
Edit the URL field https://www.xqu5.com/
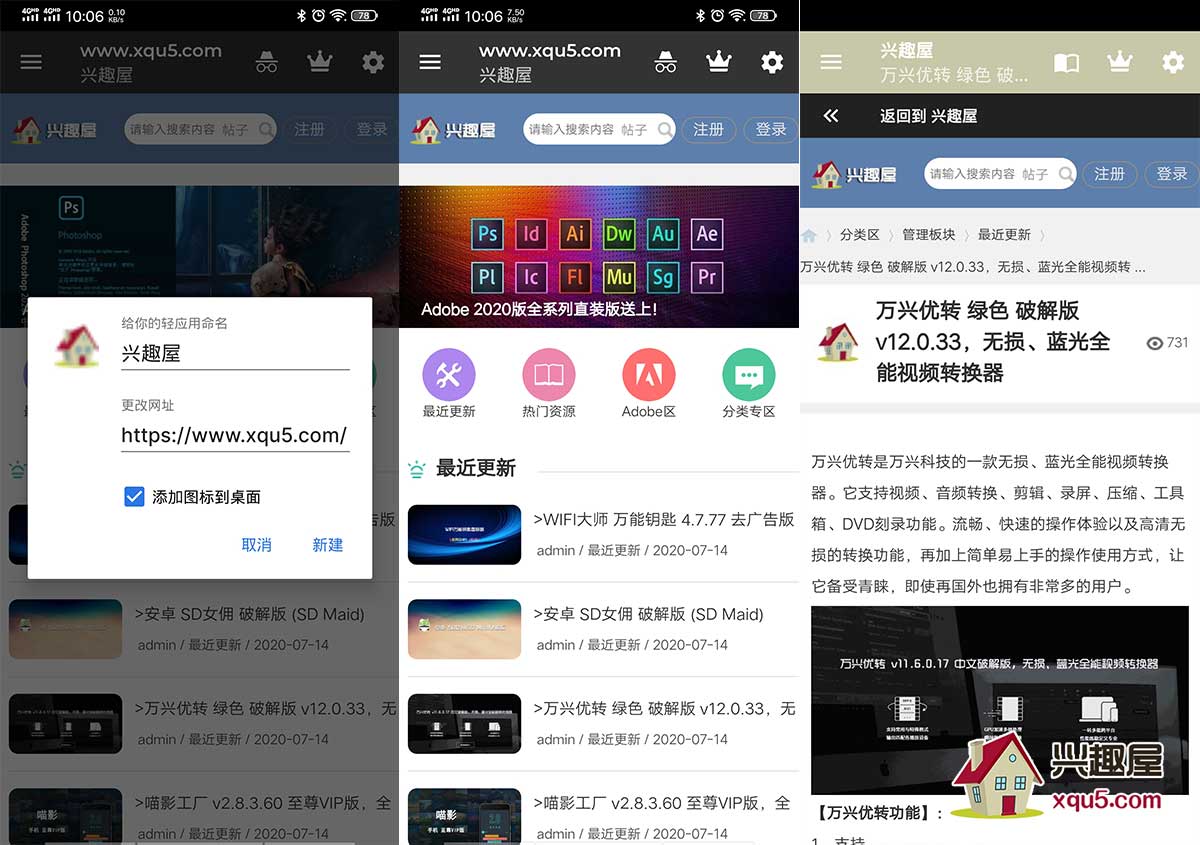235,435
